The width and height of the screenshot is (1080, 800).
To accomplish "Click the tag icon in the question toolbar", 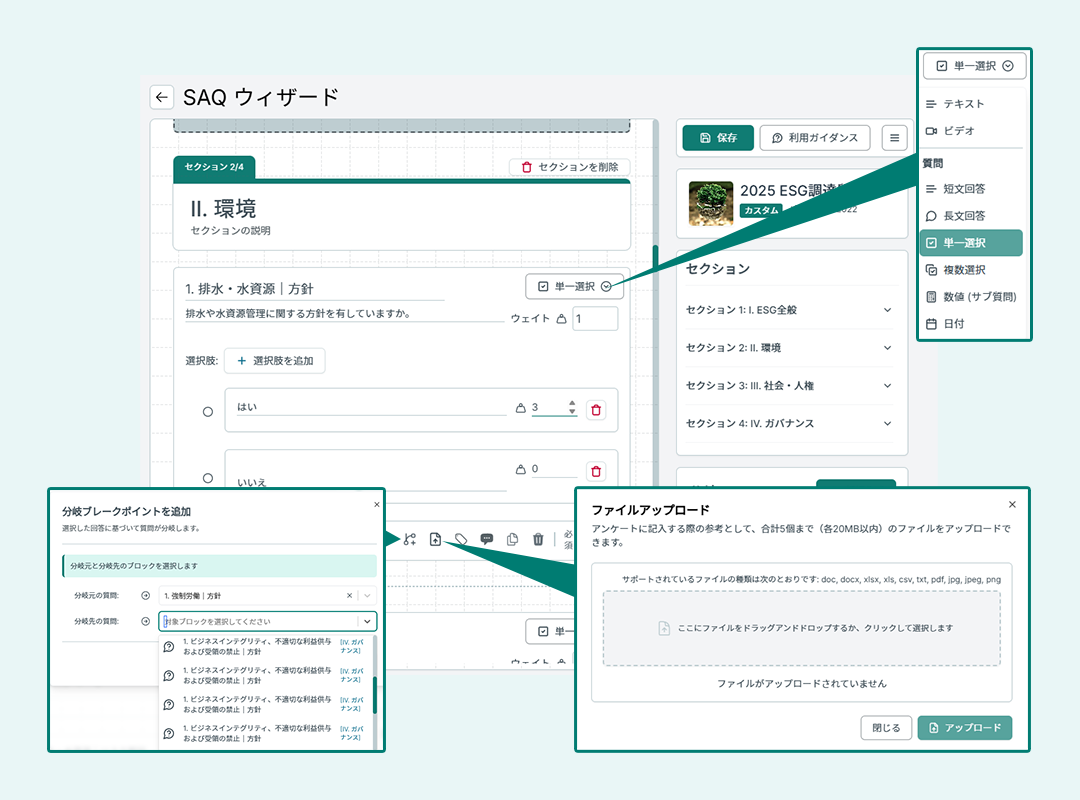I will point(461,539).
